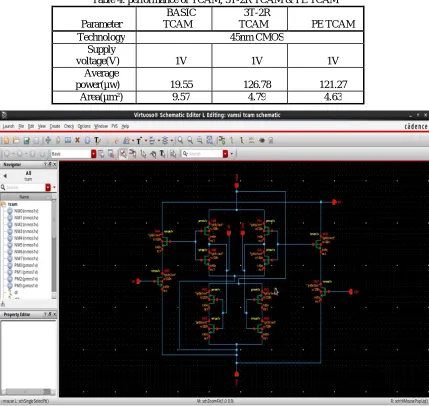Select NM6 in the Navigator tree

click(26, 252)
